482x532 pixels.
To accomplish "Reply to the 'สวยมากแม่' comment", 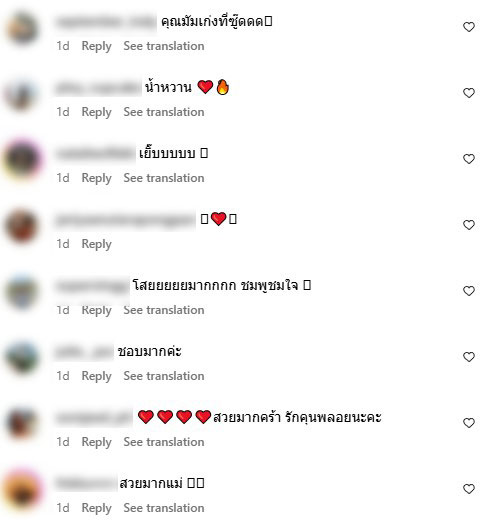I will click(96, 508).
